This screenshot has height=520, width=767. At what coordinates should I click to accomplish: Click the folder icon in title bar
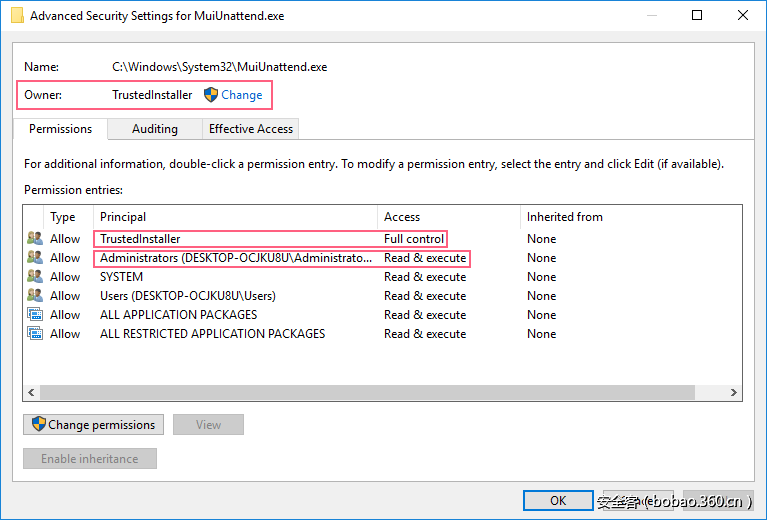coord(17,16)
